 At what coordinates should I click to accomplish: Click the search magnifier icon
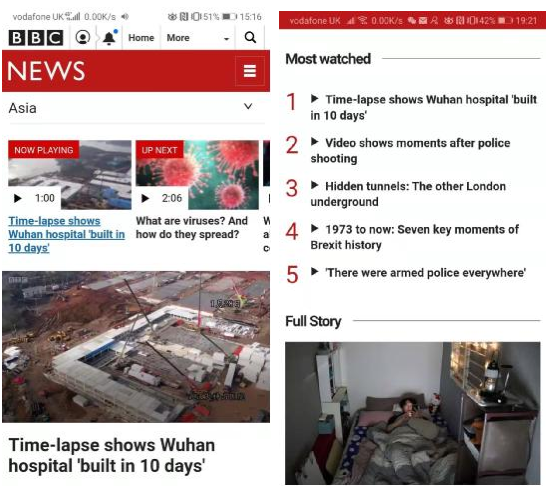click(x=250, y=37)
